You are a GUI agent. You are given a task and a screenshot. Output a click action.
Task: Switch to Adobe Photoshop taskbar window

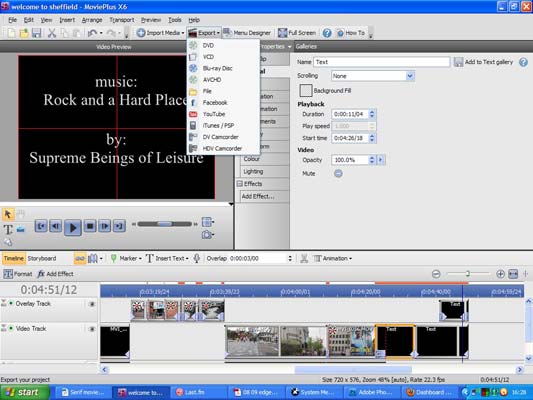tap(373, 393)
